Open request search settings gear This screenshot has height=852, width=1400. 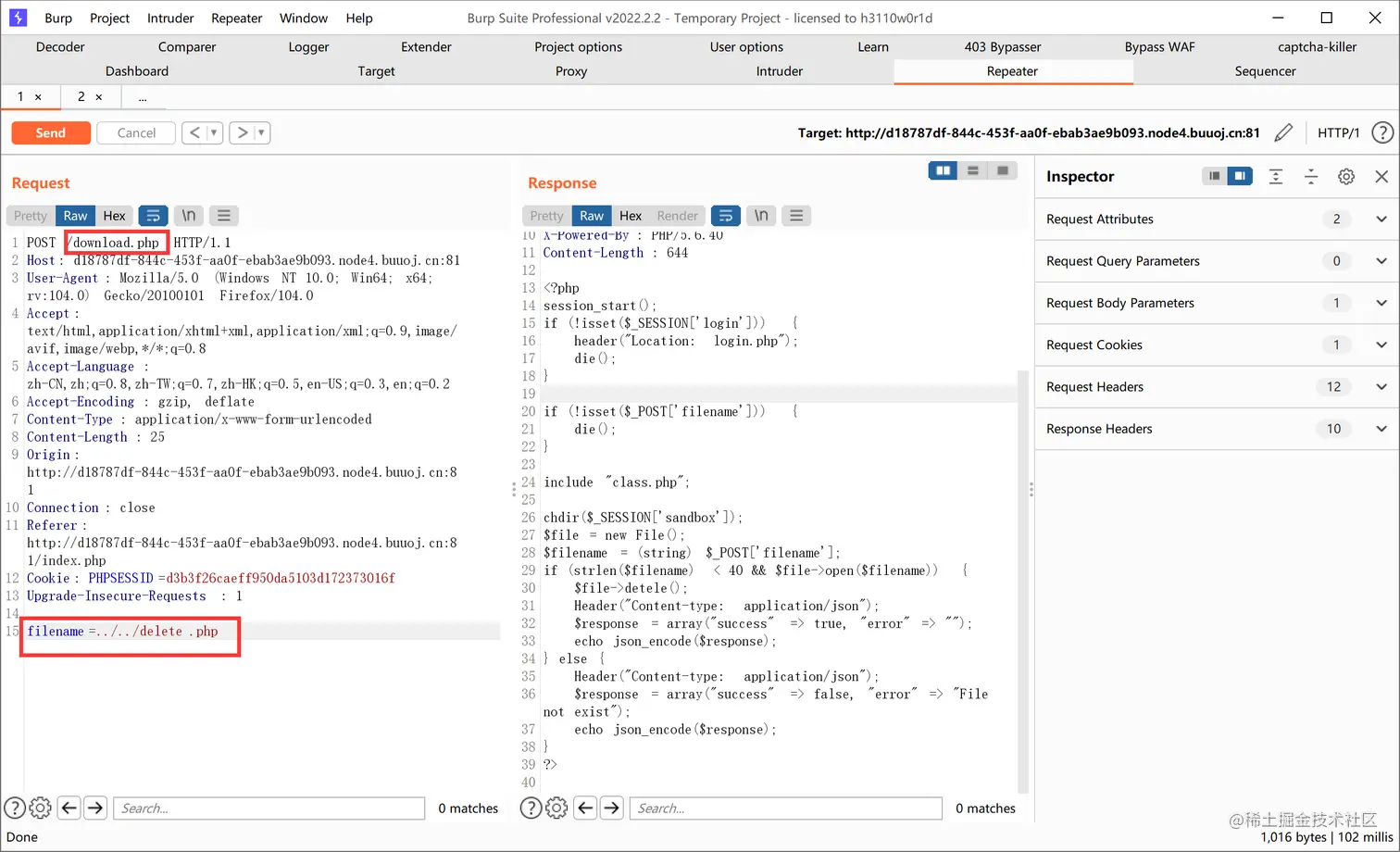pyautogui.click(x=41, y=808)
